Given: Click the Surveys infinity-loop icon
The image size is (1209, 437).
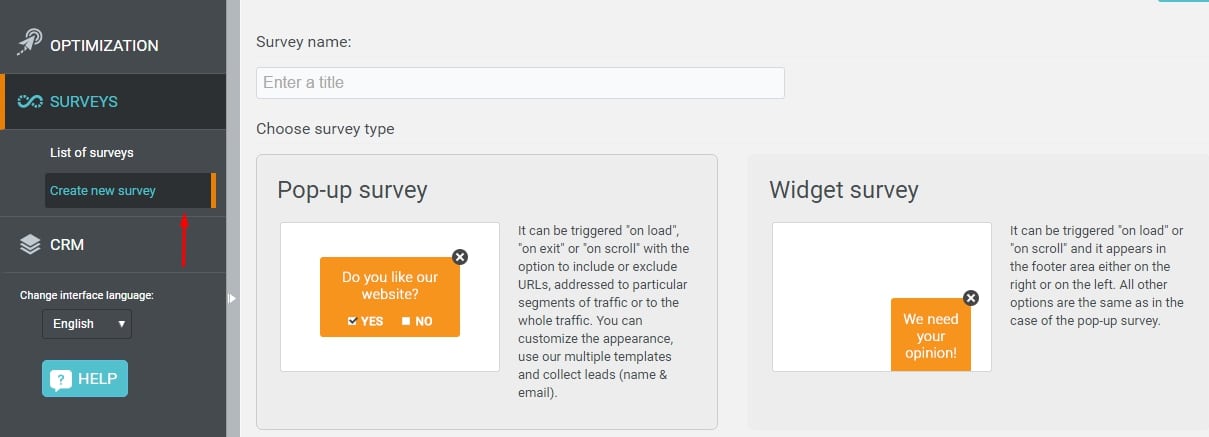Looking at the screenshot, I should coord(31,102).
